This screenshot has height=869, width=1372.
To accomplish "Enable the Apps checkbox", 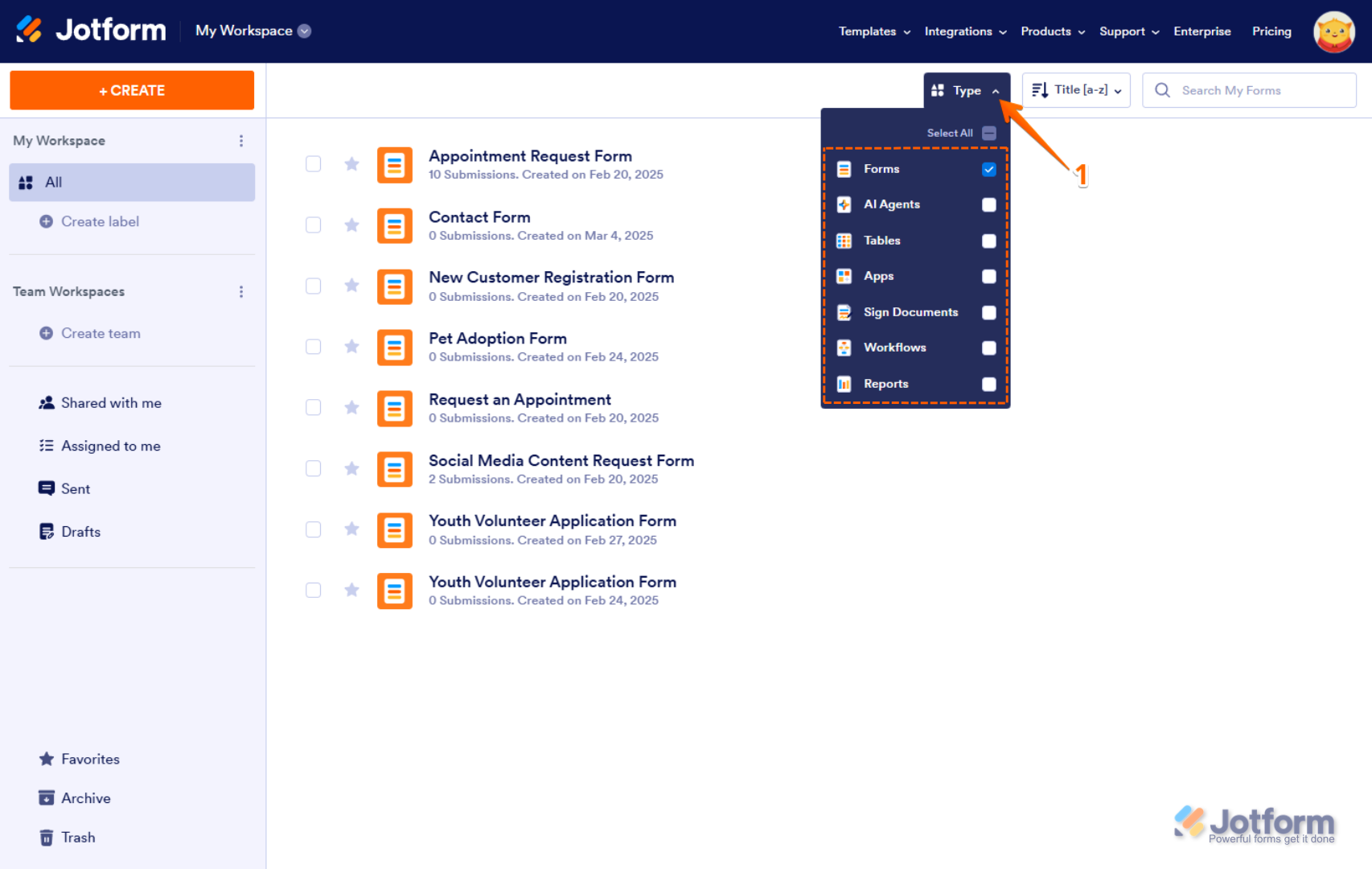I will coord(989,276).
